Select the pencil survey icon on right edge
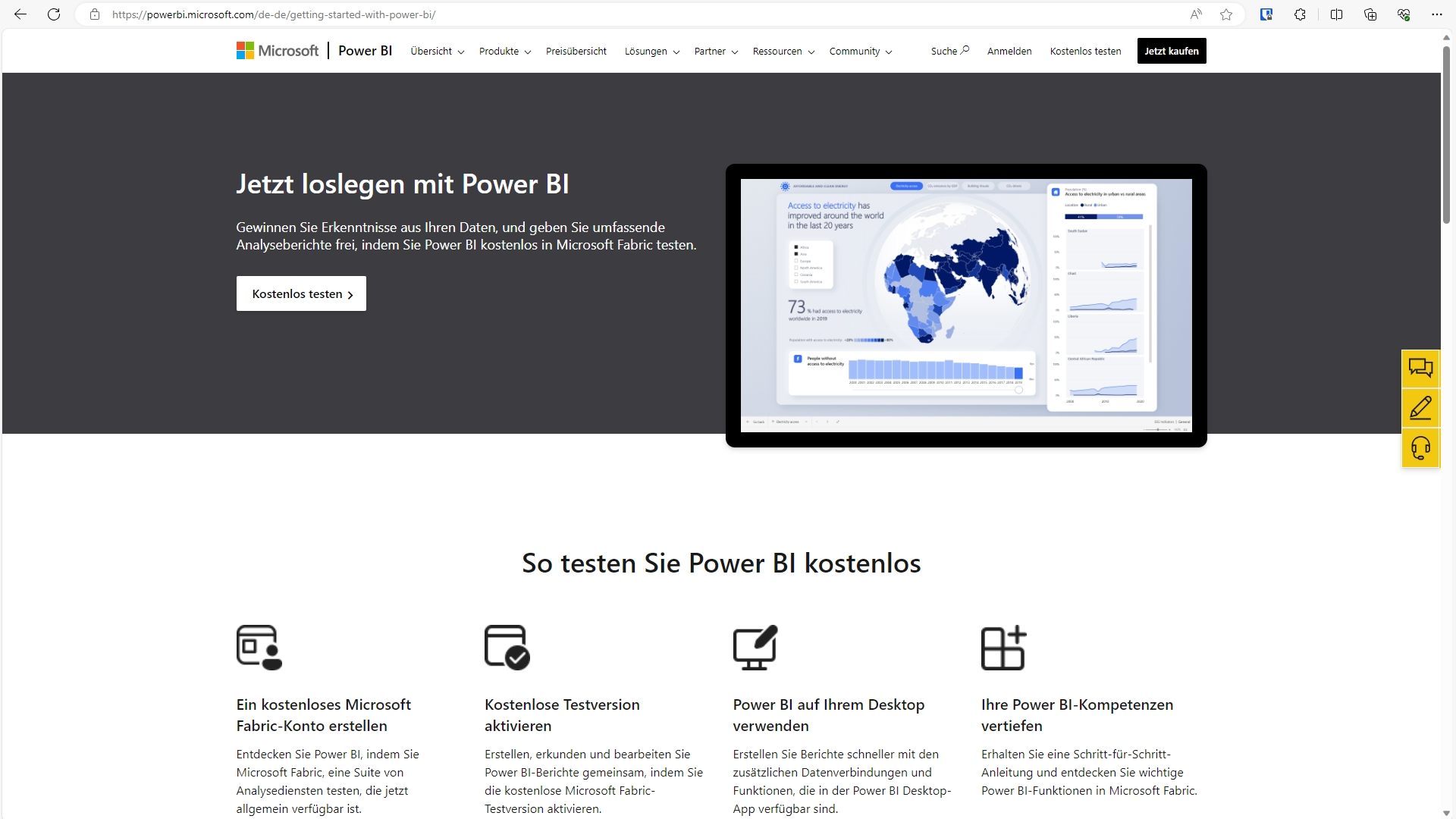This screenshot has height=819, width=1456. [x=1421, y=408]
